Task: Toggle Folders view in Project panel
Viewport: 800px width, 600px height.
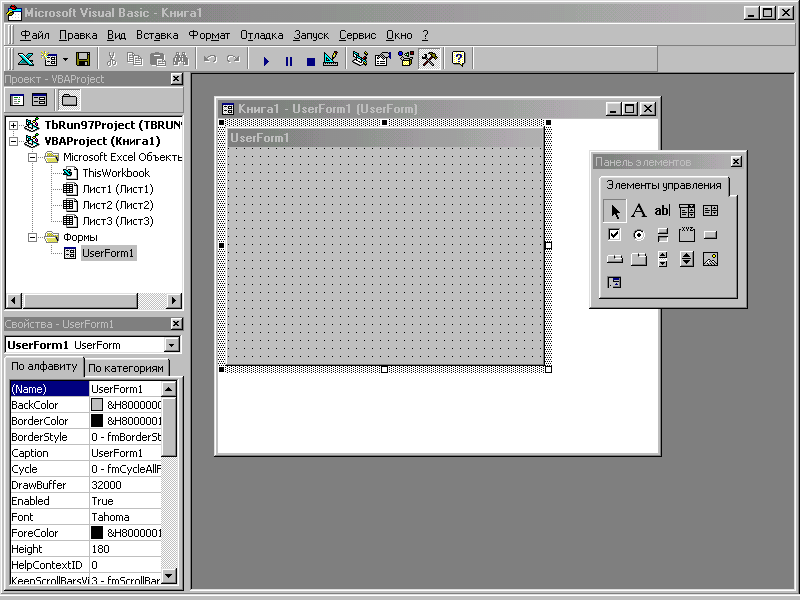Action: 69,100
